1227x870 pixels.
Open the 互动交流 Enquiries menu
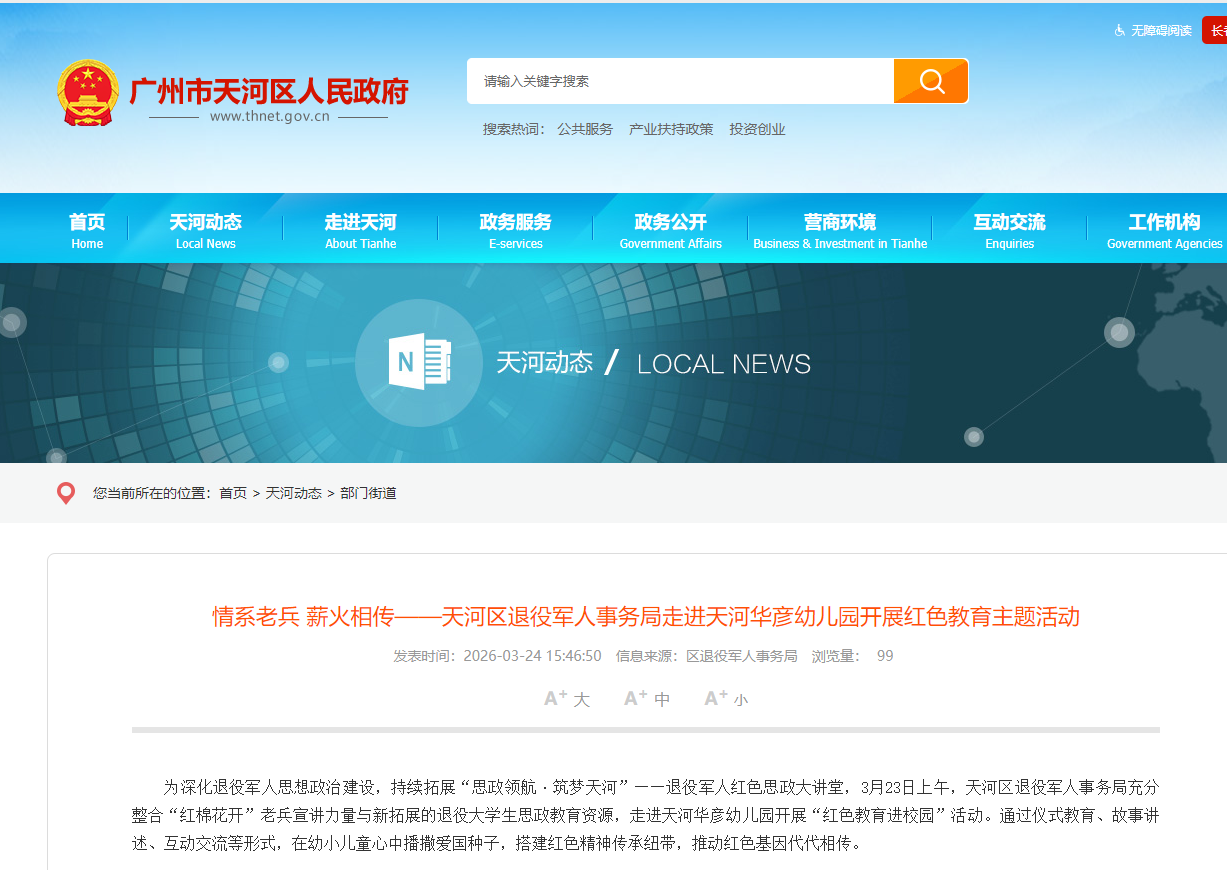point(1009,230)
